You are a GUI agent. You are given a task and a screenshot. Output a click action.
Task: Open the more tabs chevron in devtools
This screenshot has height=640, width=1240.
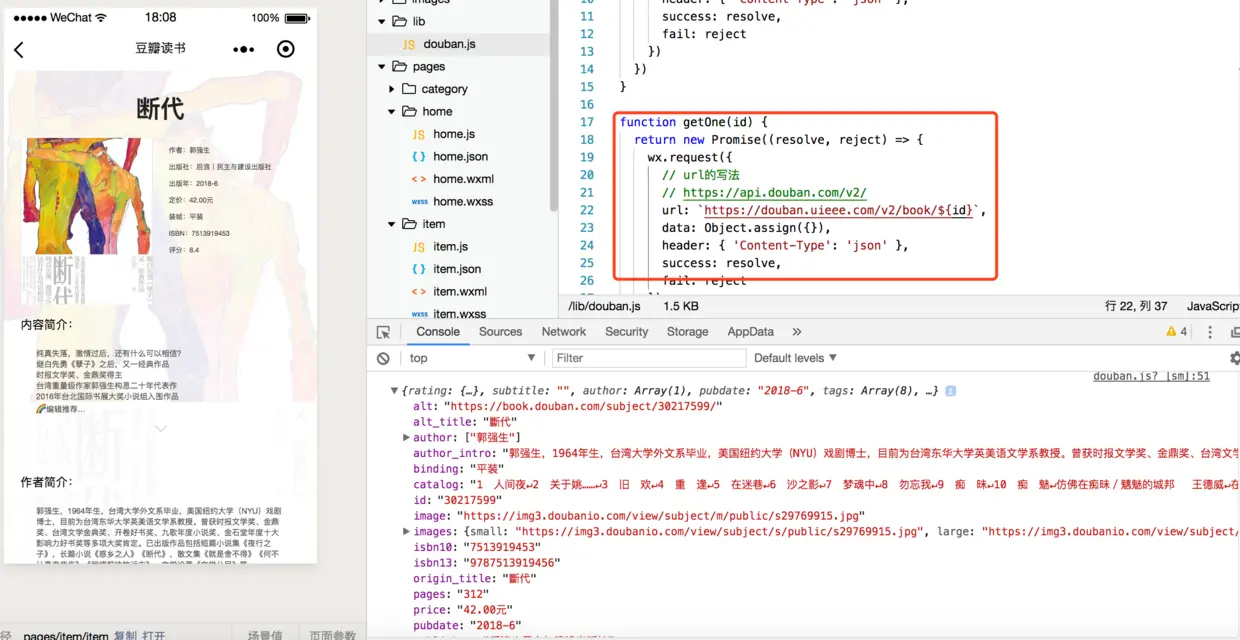point(797,332)
